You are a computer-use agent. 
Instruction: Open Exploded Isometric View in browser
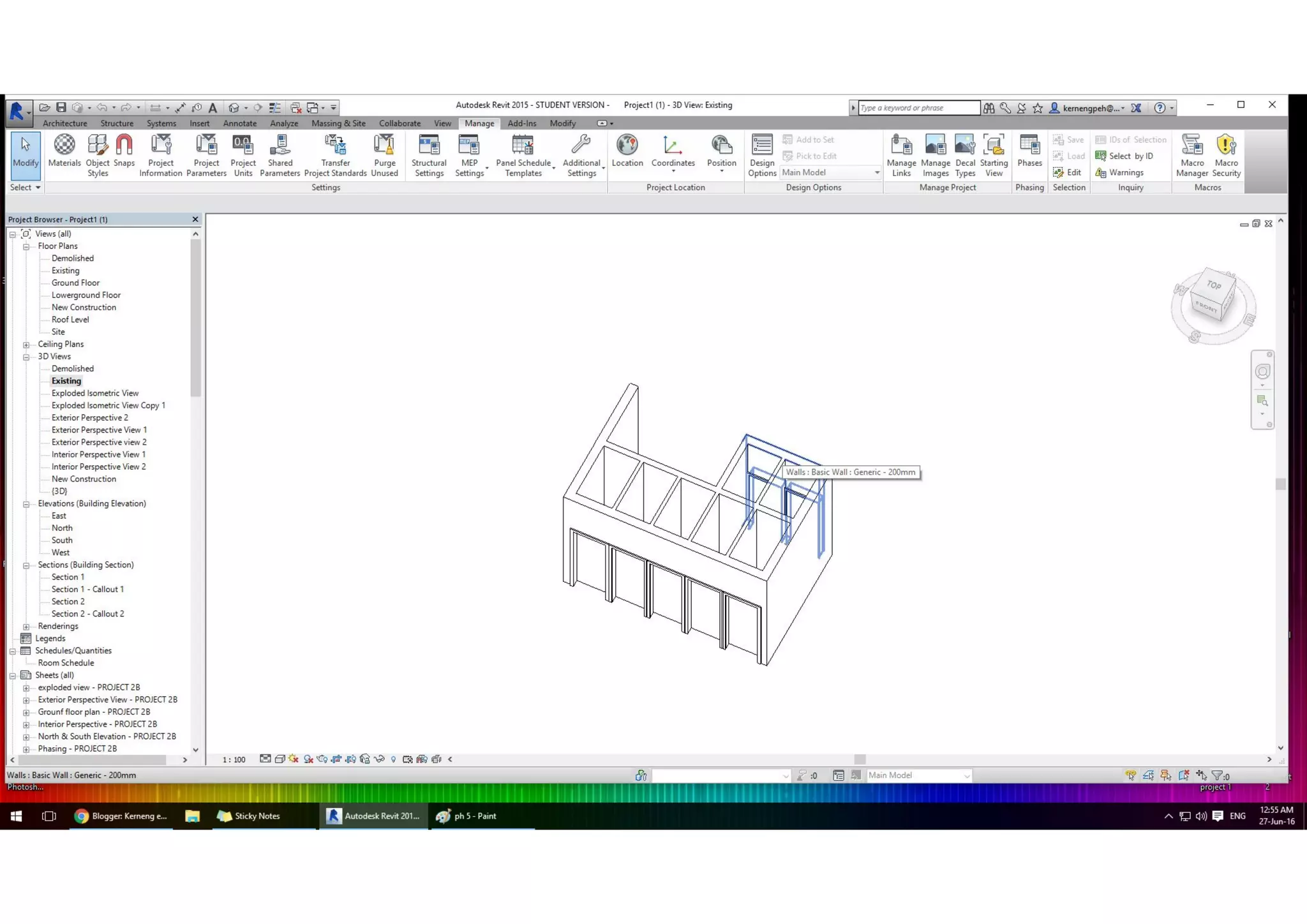[x=94, y=393]
